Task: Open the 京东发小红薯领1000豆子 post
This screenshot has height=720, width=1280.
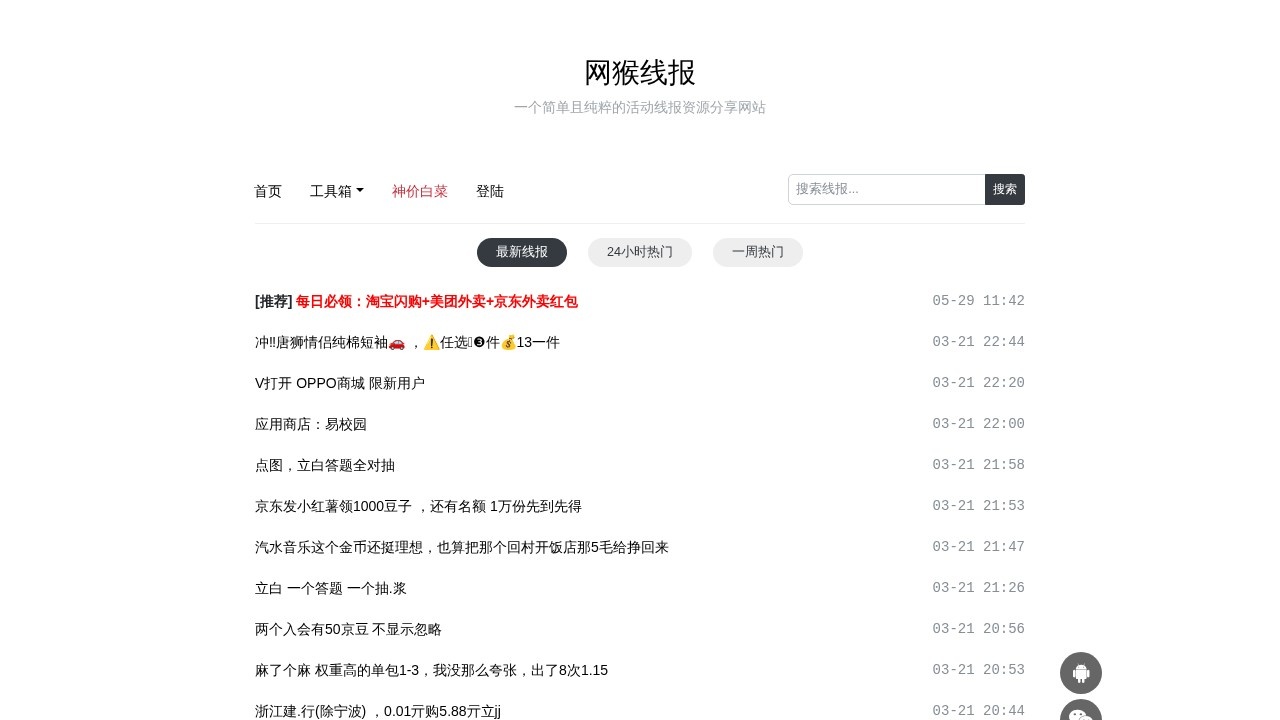Action: click(418, 506)
